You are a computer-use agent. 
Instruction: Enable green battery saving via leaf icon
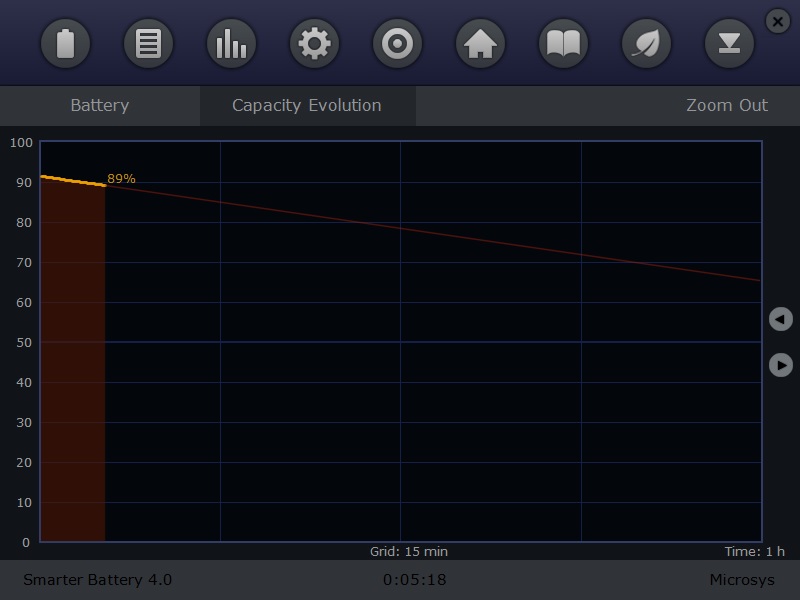pos(646,43)
